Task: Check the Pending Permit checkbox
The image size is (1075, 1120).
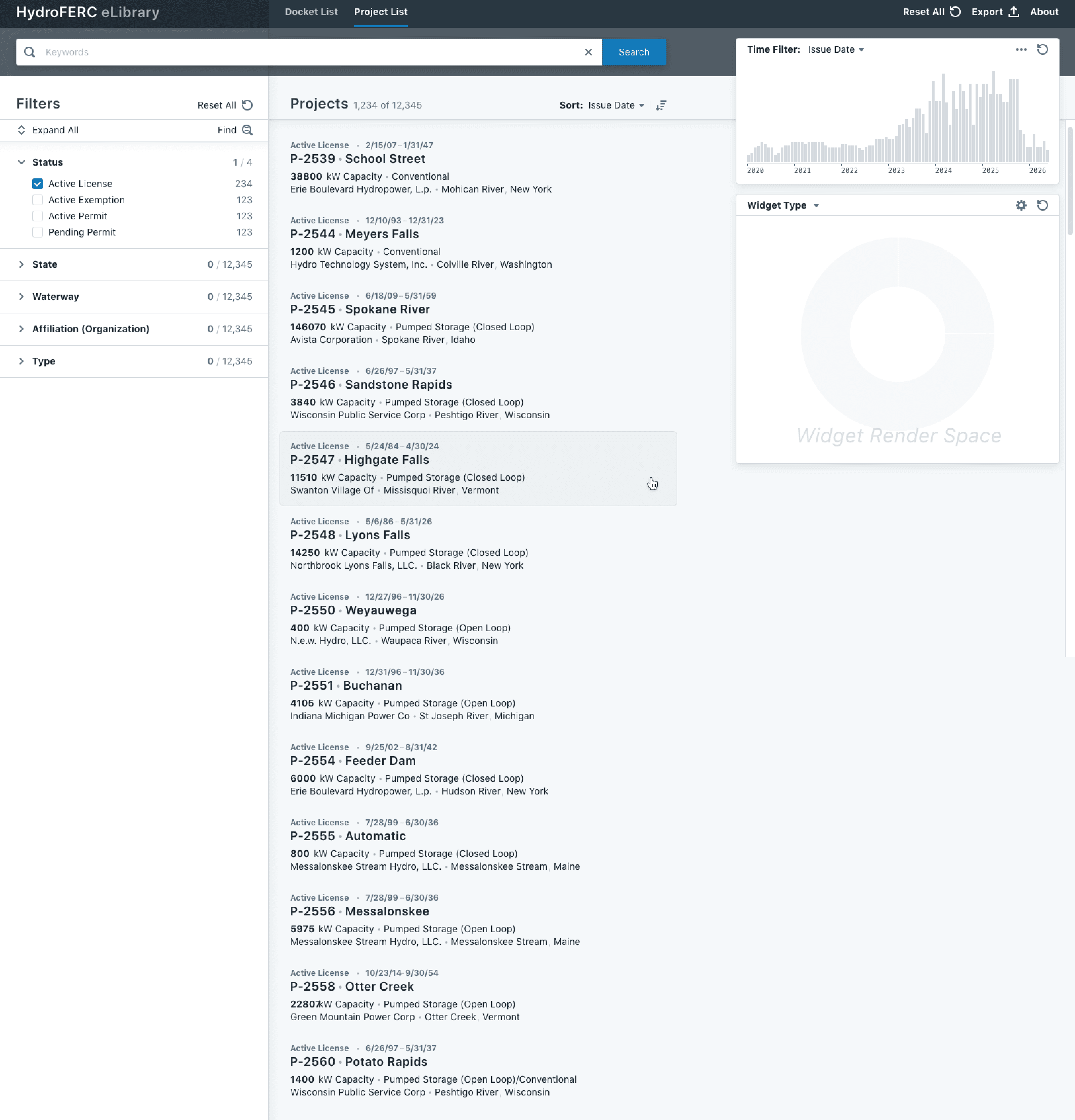Action: (38, 232)
